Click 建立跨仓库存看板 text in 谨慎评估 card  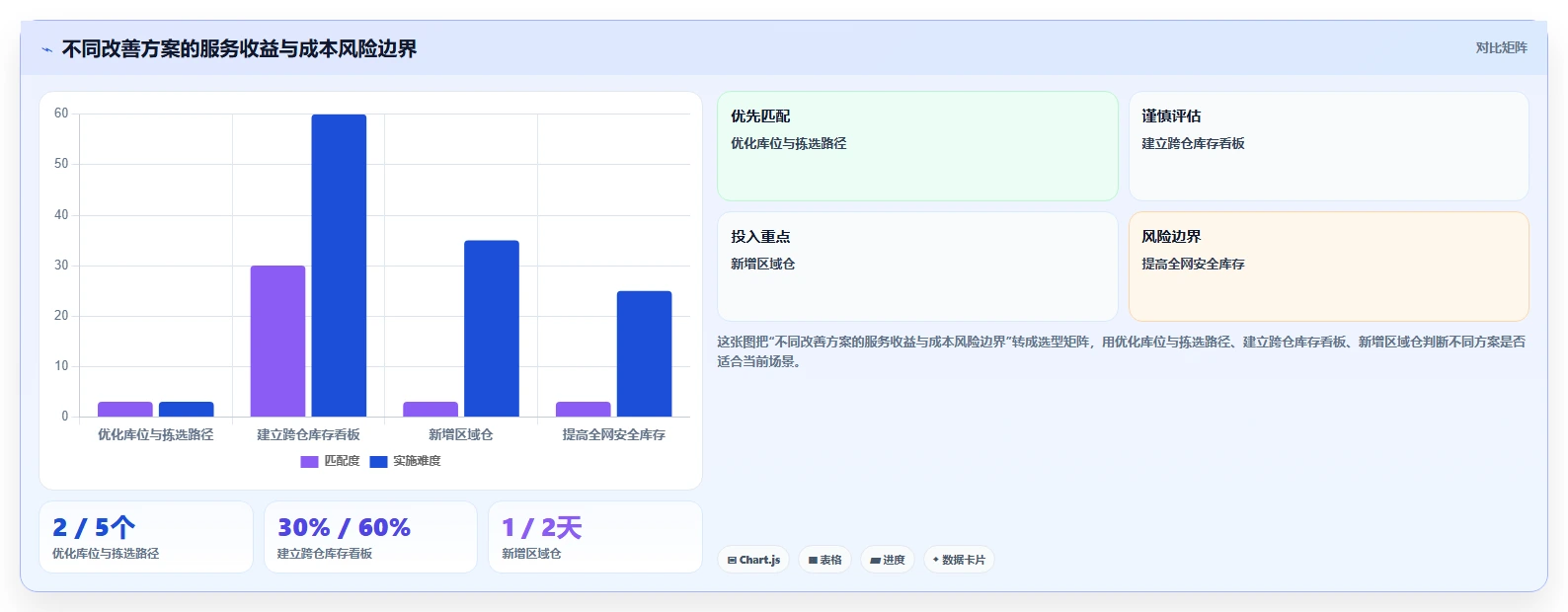pos(1193,143)
